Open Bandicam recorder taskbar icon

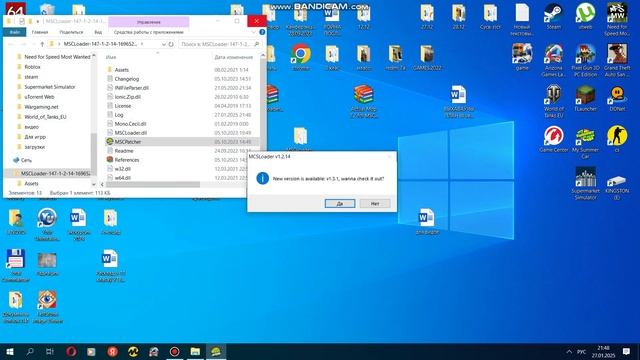174,351
